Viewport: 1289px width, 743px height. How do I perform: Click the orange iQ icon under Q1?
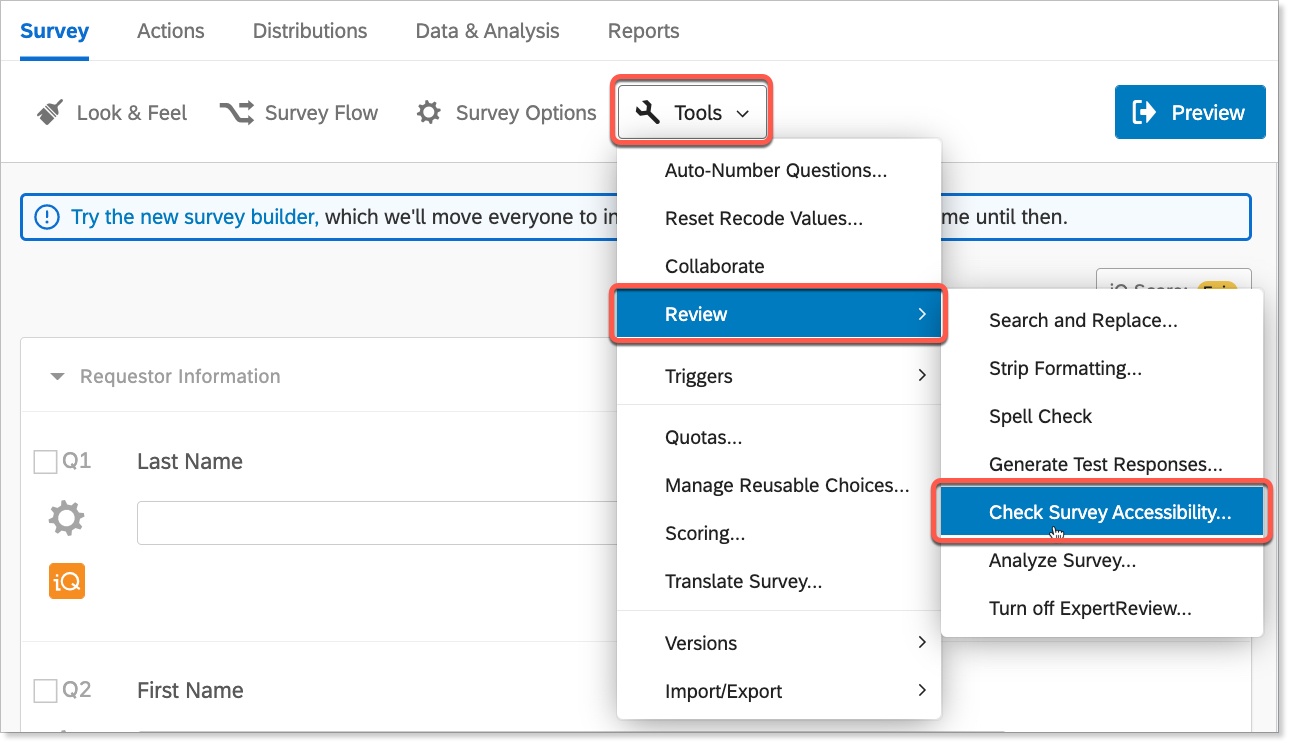click(x=67, y=581)
